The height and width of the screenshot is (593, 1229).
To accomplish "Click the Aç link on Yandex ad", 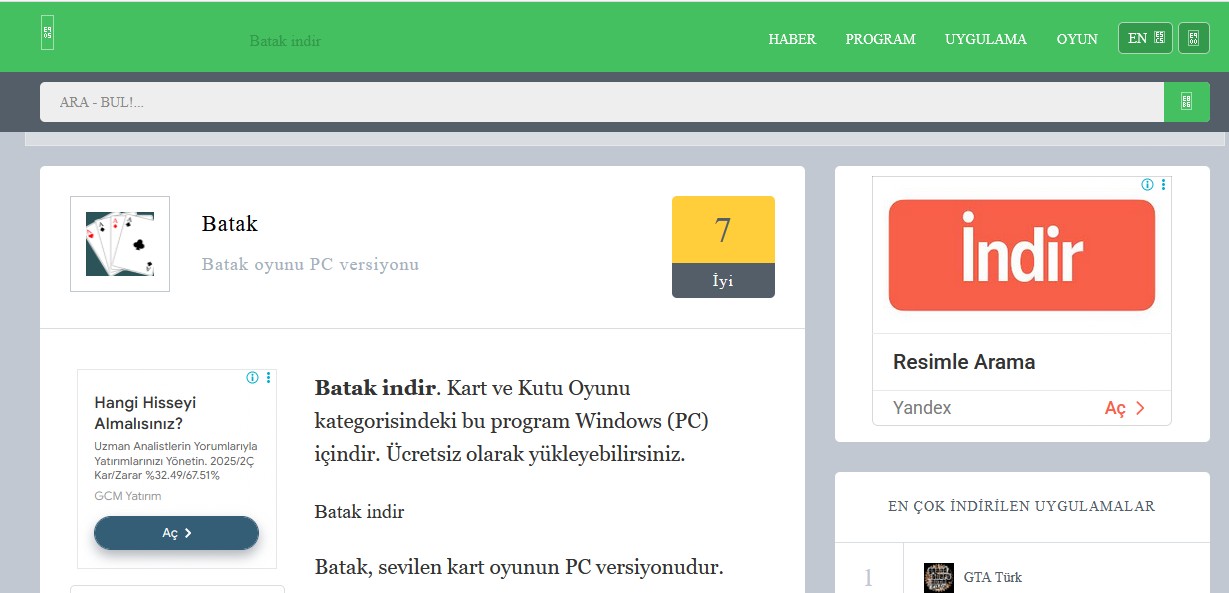I will 1124,408.
